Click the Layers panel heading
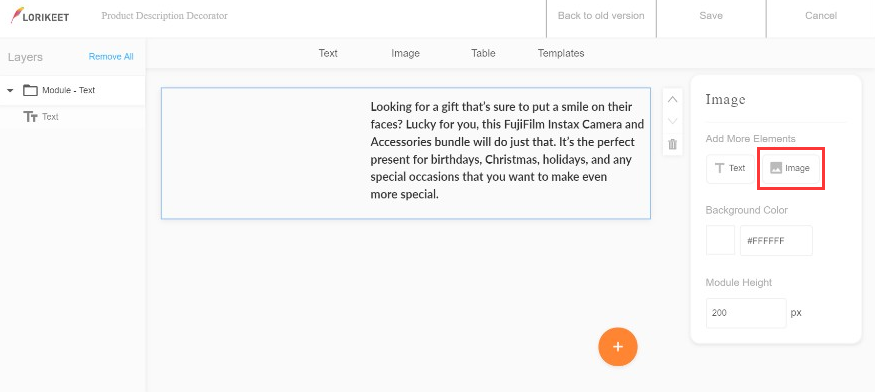Viewport: 875px width, 392px height. pos(25,57)
